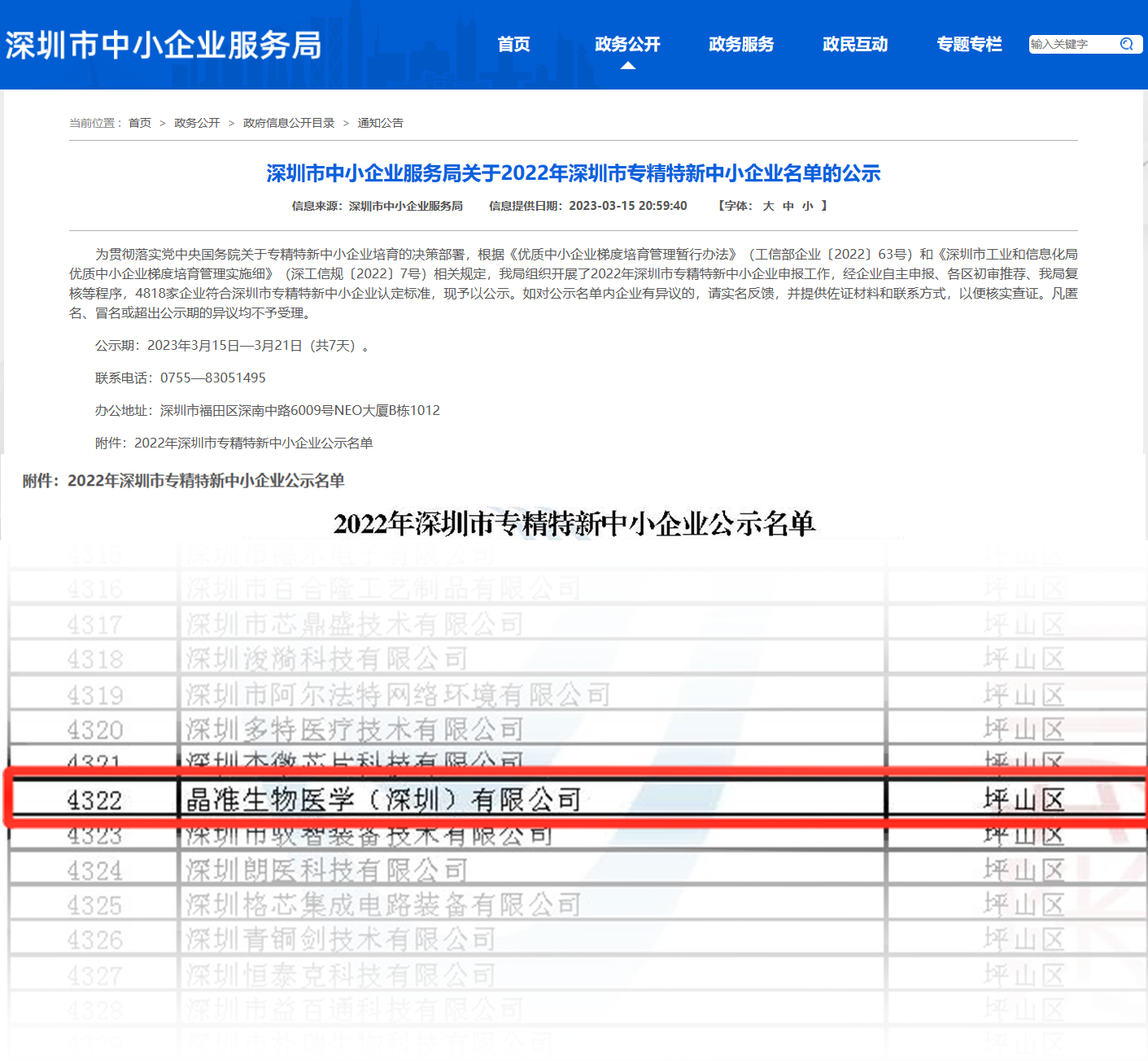Select cell 深圳多特医疗技术有限公司
The width and height of the screenshot is (1148, 1061).
point(532,730)
